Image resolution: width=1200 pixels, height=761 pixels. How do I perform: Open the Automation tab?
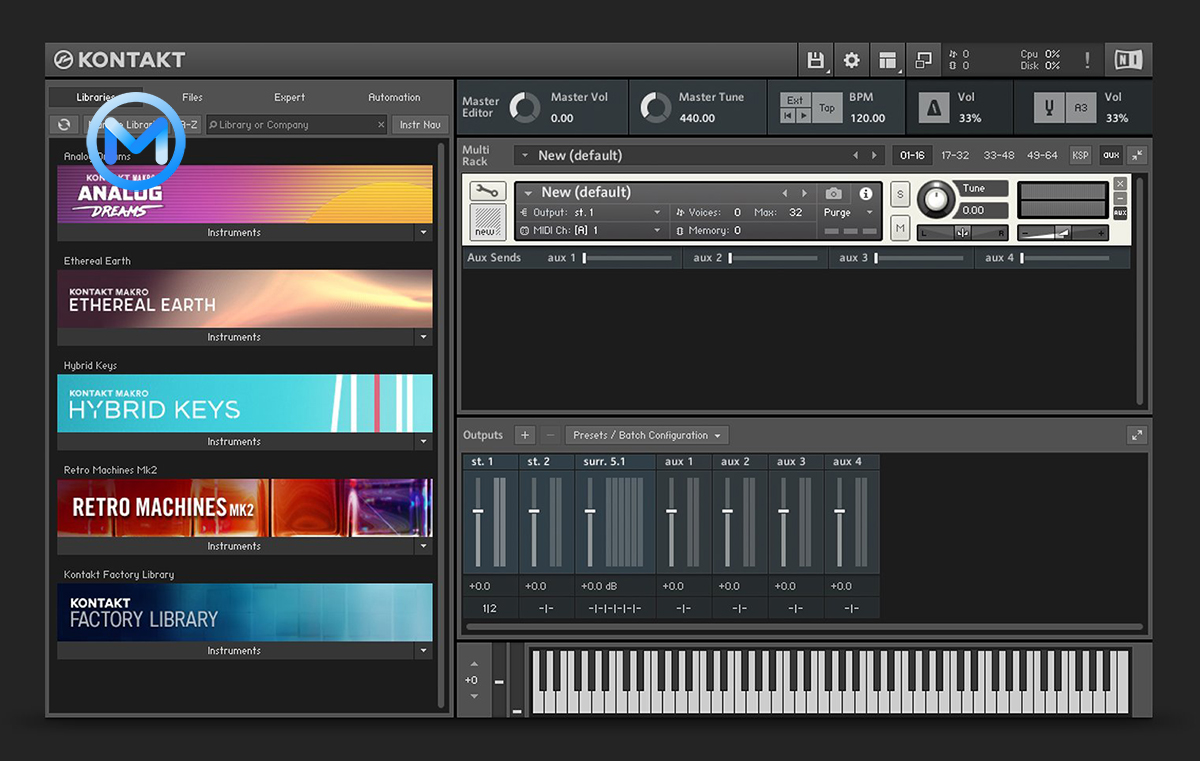(x=394, y=97)
